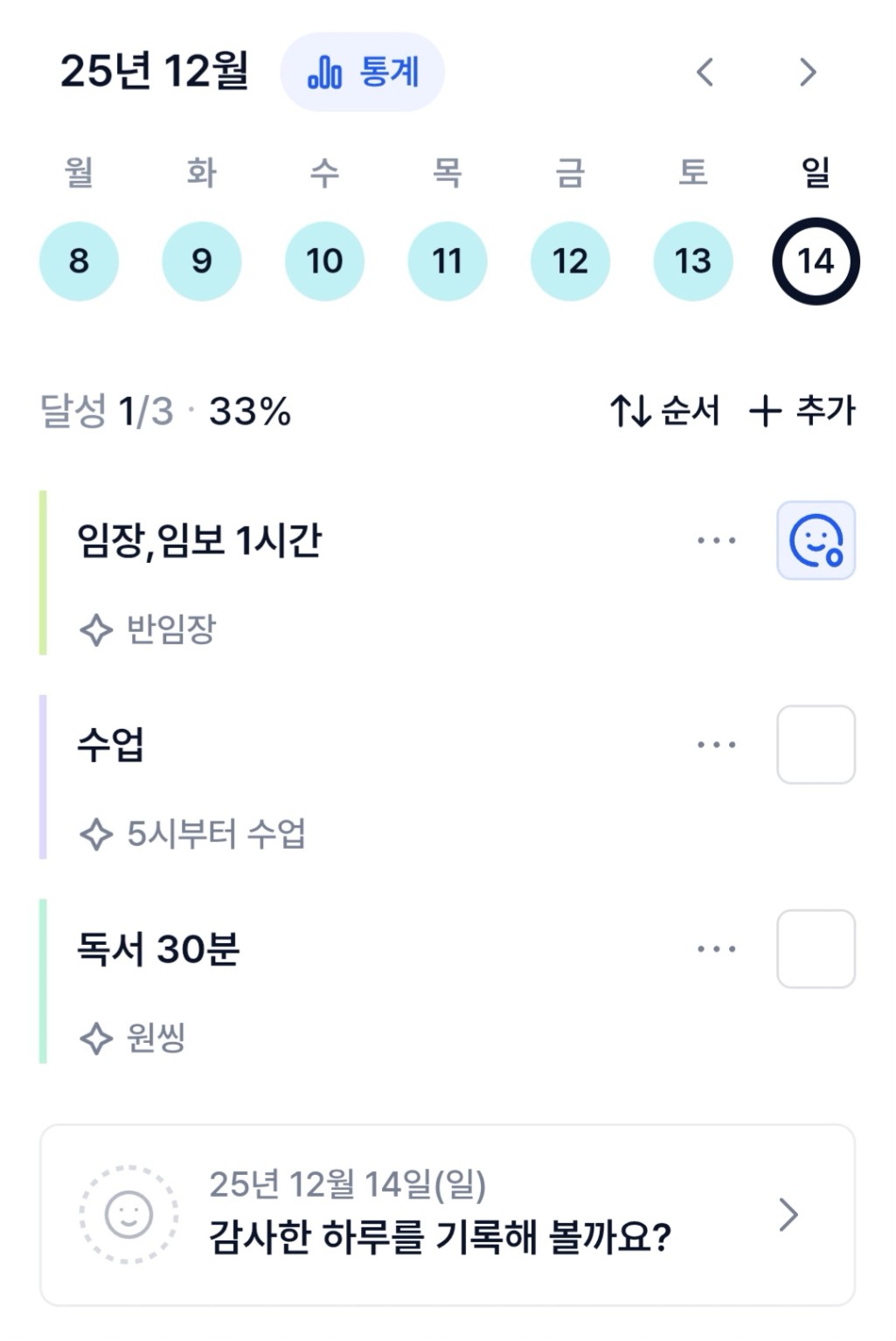The height and width of the screenshot is (1341, 896).
Task: Select Wednesday the 10th
Action: tap(324, 261)
